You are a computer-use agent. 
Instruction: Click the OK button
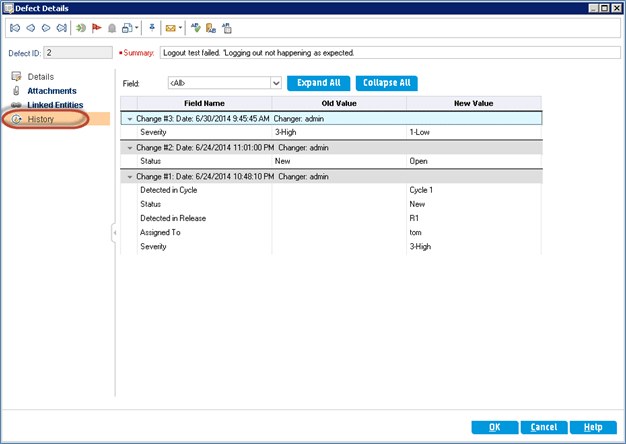pos(494,426)
